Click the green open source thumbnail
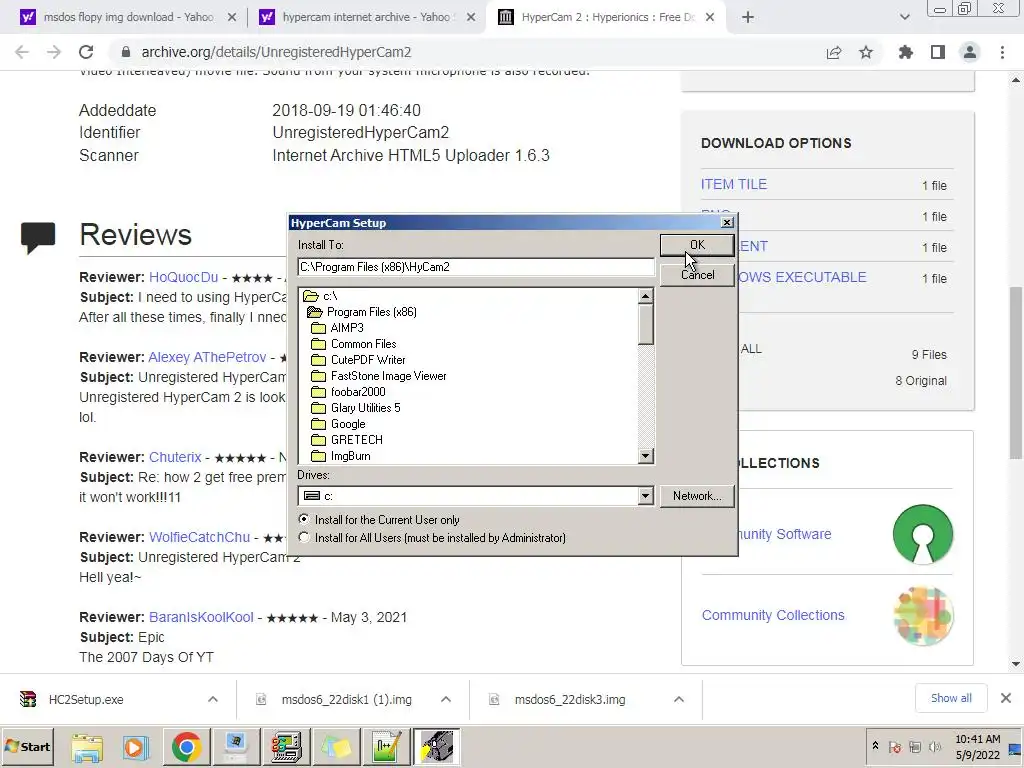Screen dimensions: 1024x768 point(923,534)
